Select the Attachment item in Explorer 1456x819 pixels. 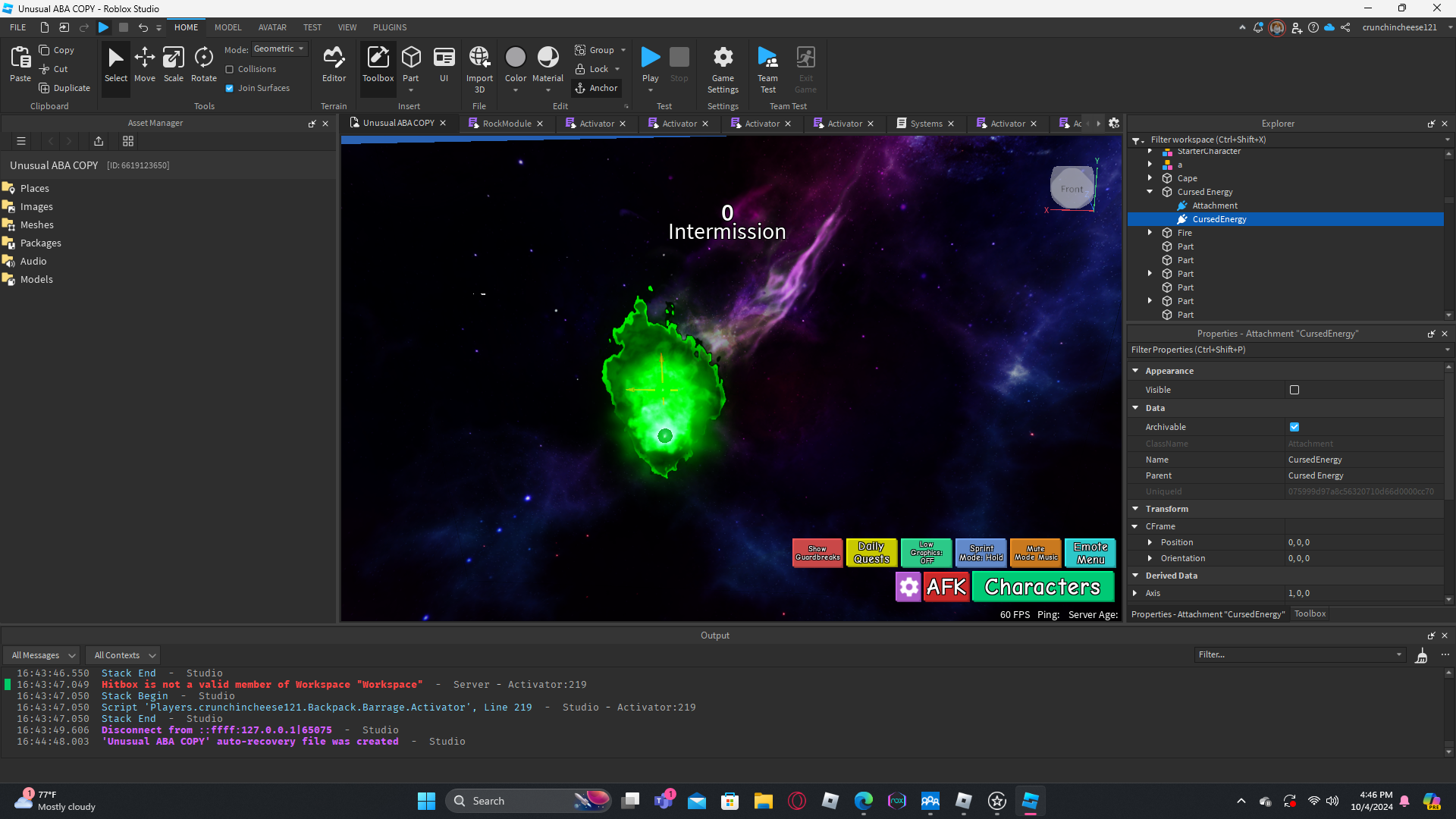(x=1214, y=206)
